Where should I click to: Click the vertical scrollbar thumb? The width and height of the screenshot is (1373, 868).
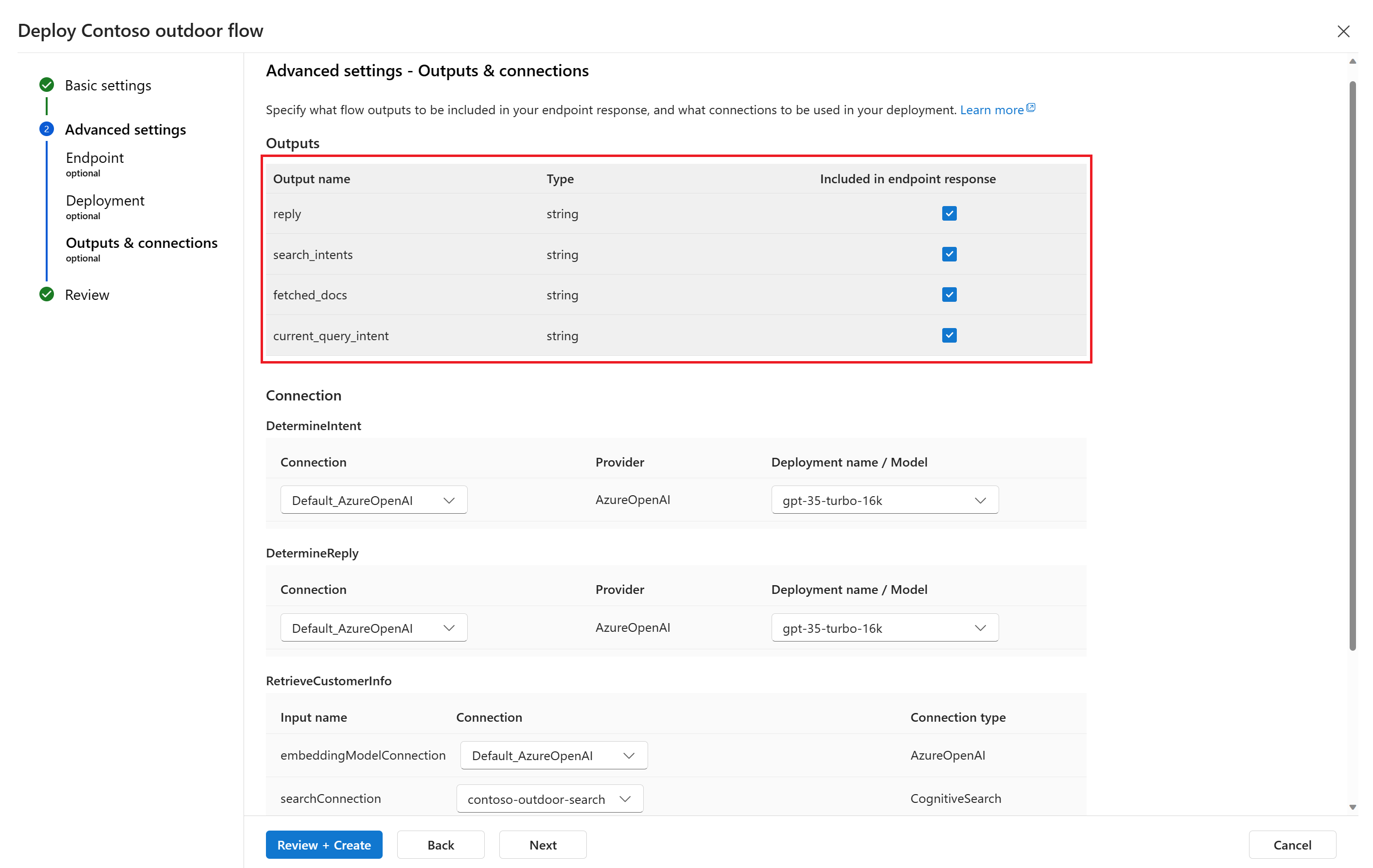point(1353,365)
